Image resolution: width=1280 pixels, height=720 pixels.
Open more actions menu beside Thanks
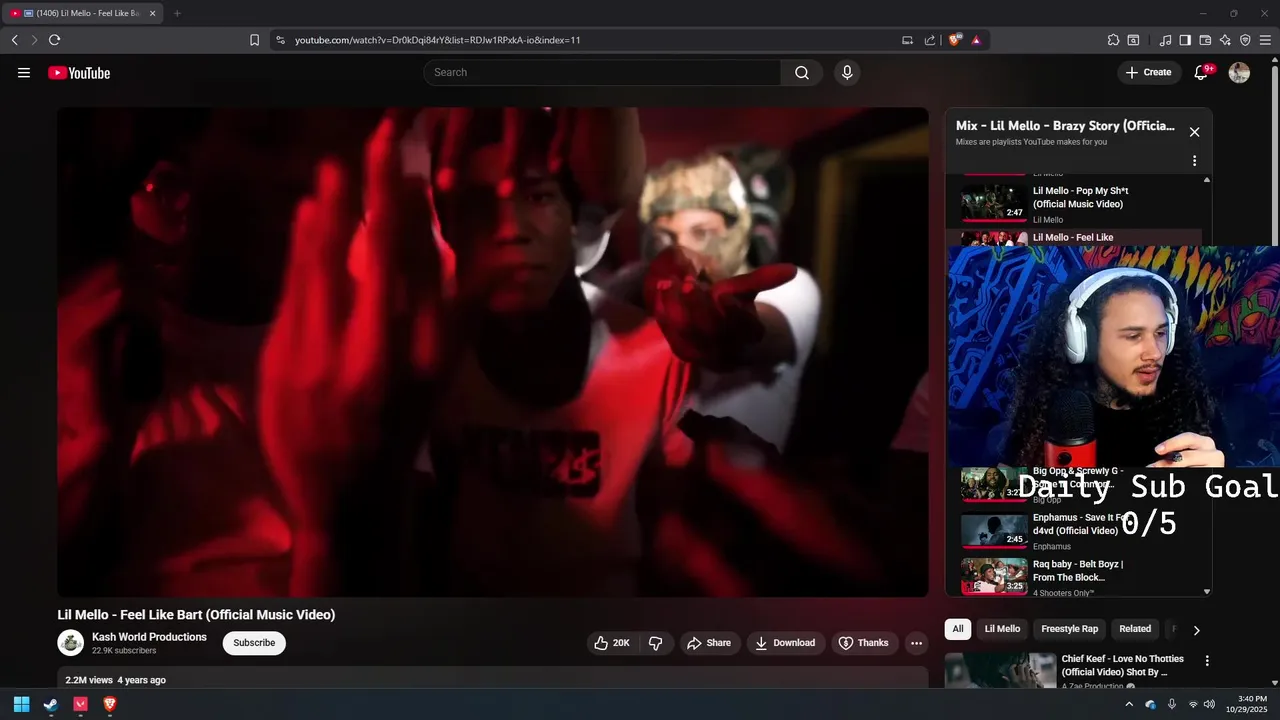click(916, 643)
